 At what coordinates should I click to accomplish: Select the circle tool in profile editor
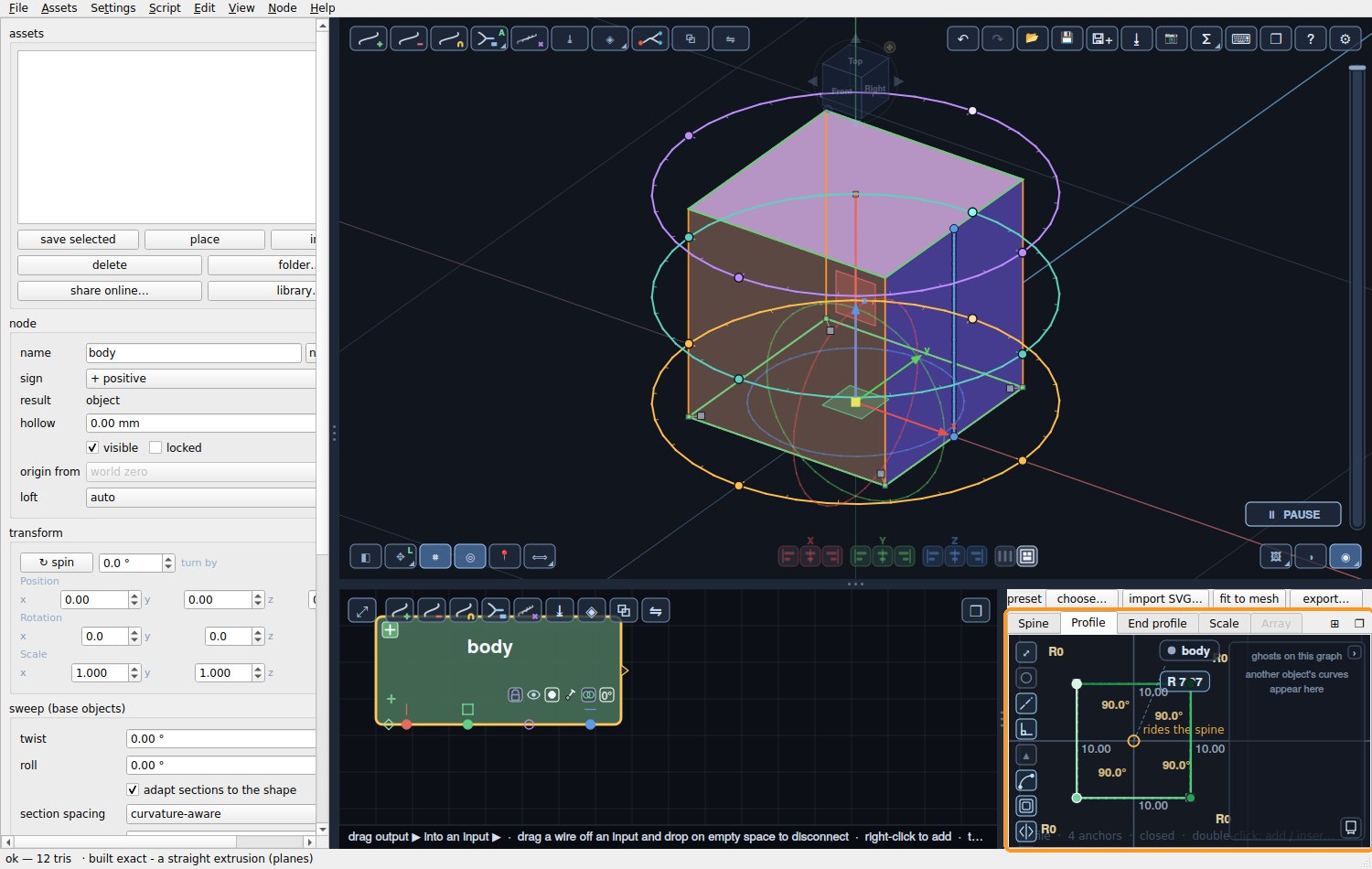click(x=1026, y=678)
